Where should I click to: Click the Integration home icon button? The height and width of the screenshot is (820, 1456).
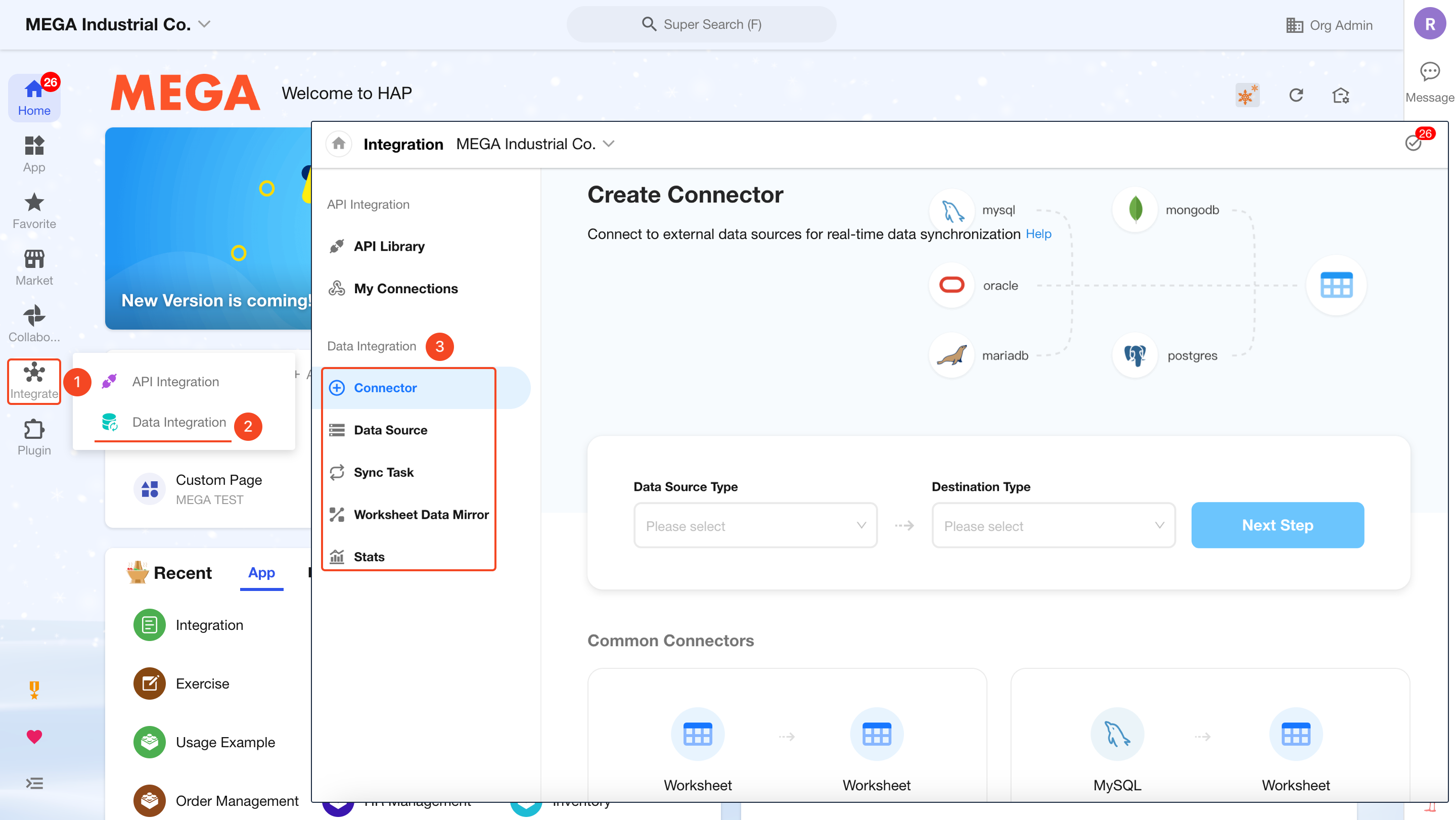coord(339,144)
